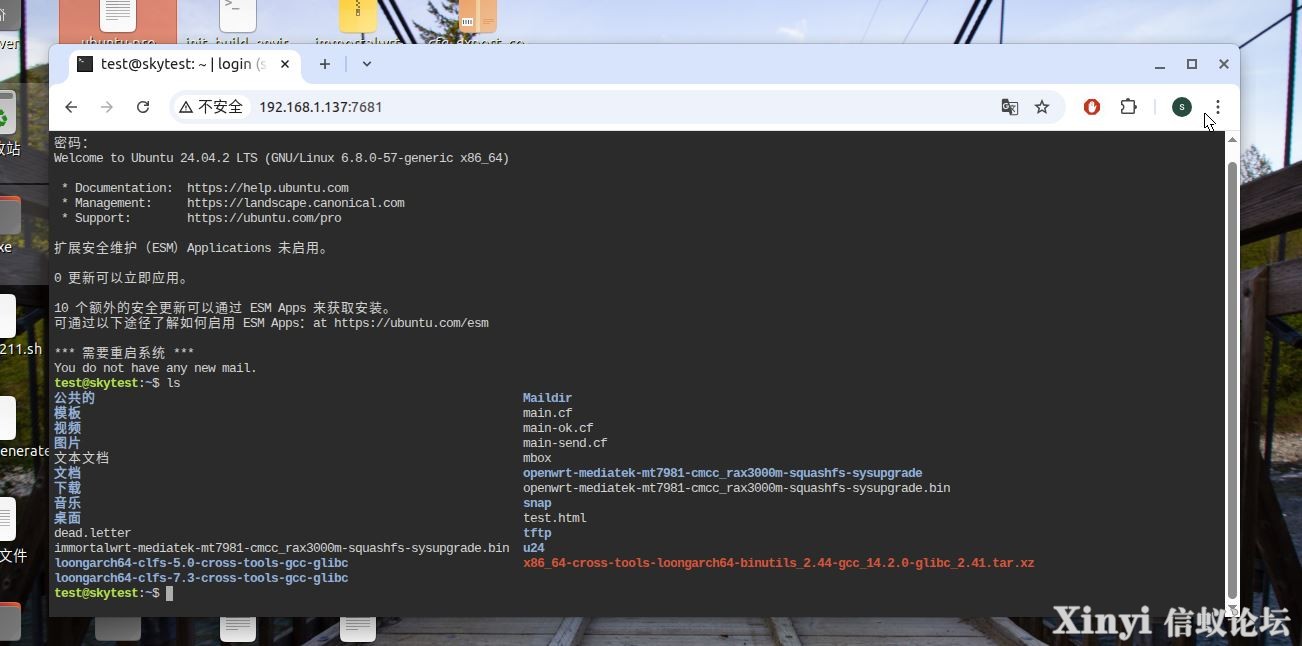The height and width of the screenshot is (646, 1302).
Task: Click loongarch64-clfs-5.0-cross-tools-gcc-glibc directory
Action: pyautogui.click(x=201, y=563)
